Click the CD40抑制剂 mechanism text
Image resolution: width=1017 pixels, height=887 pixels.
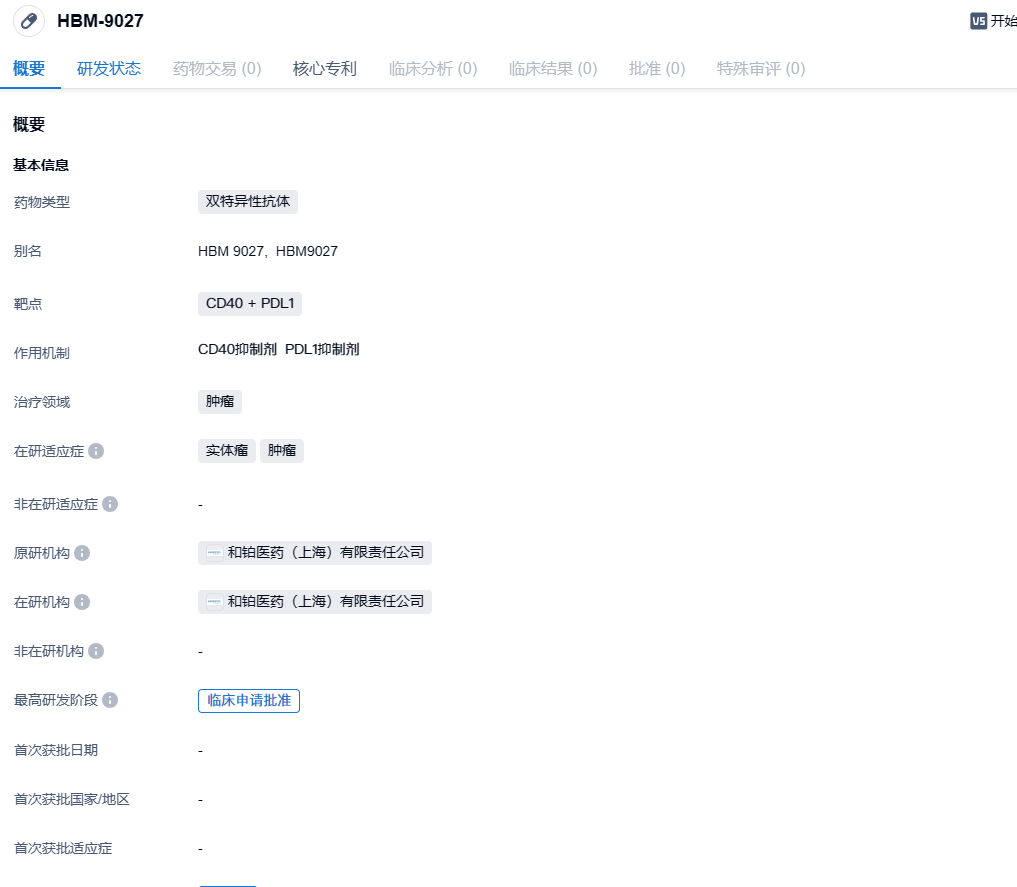237,350
